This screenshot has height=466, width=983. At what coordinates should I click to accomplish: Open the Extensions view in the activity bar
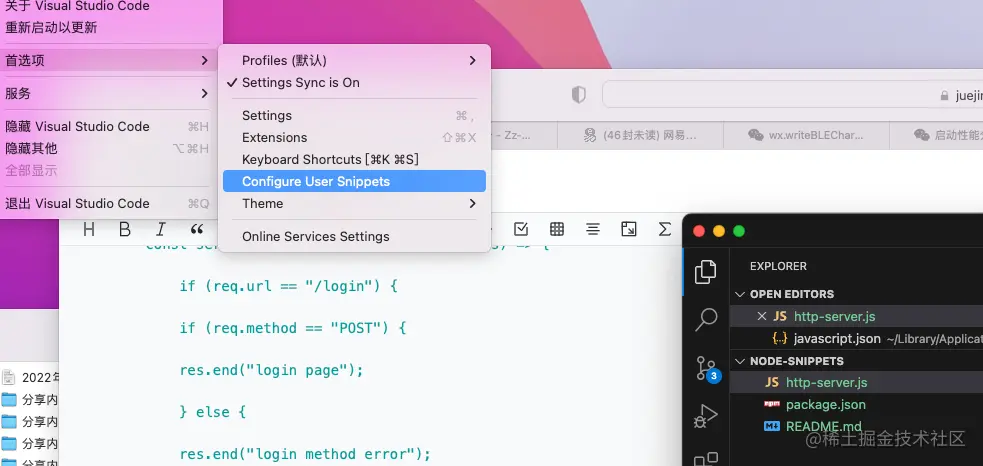(x=706, y=459)
